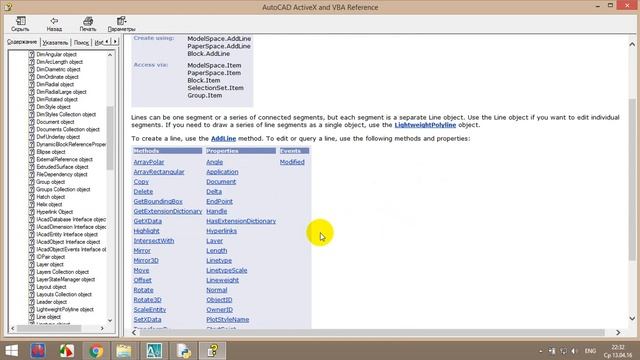640x360 pixels.
Task: Open the GetXData method link
Action: (x=147, y=221)
